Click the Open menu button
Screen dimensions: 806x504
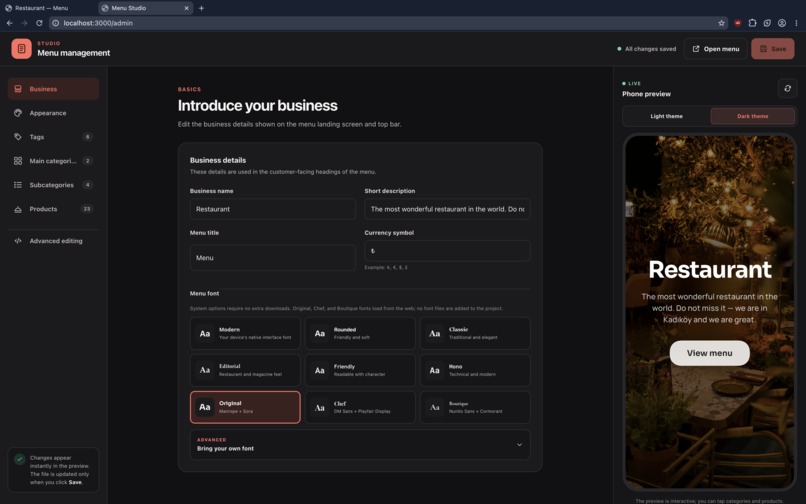[716, 49]
